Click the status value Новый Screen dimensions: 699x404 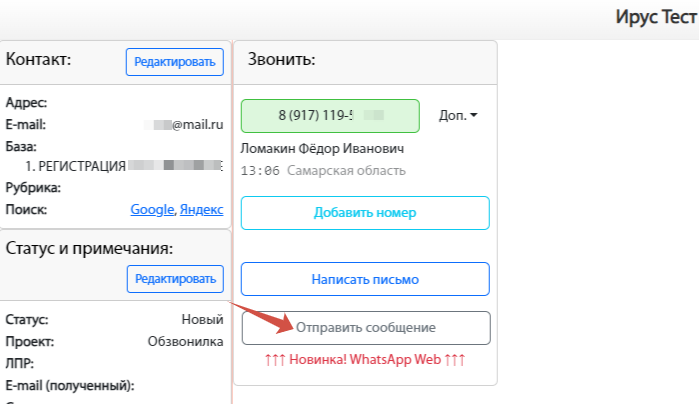point(202,320)
